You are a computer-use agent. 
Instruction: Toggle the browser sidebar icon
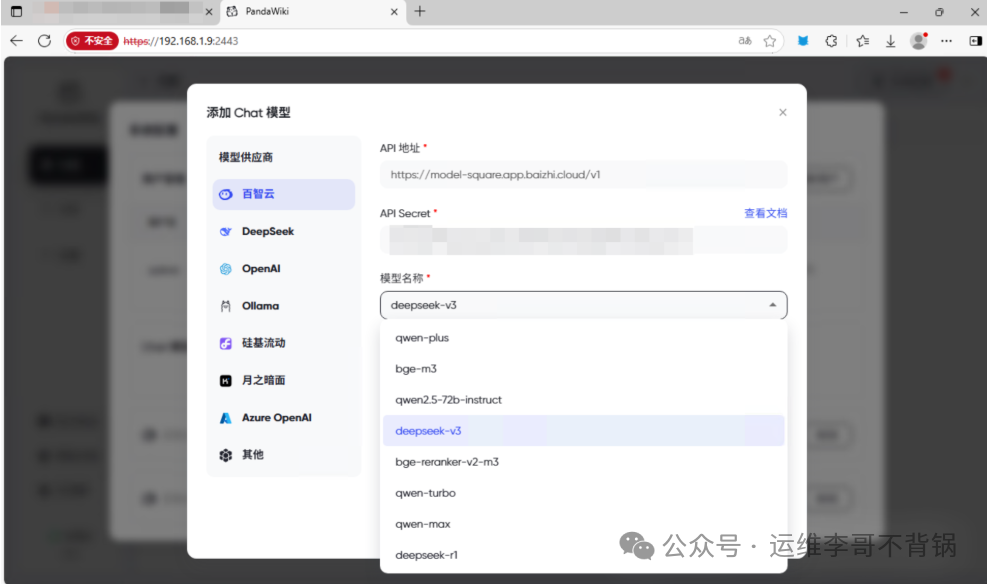pyautogui.click(x=975, y=41)
